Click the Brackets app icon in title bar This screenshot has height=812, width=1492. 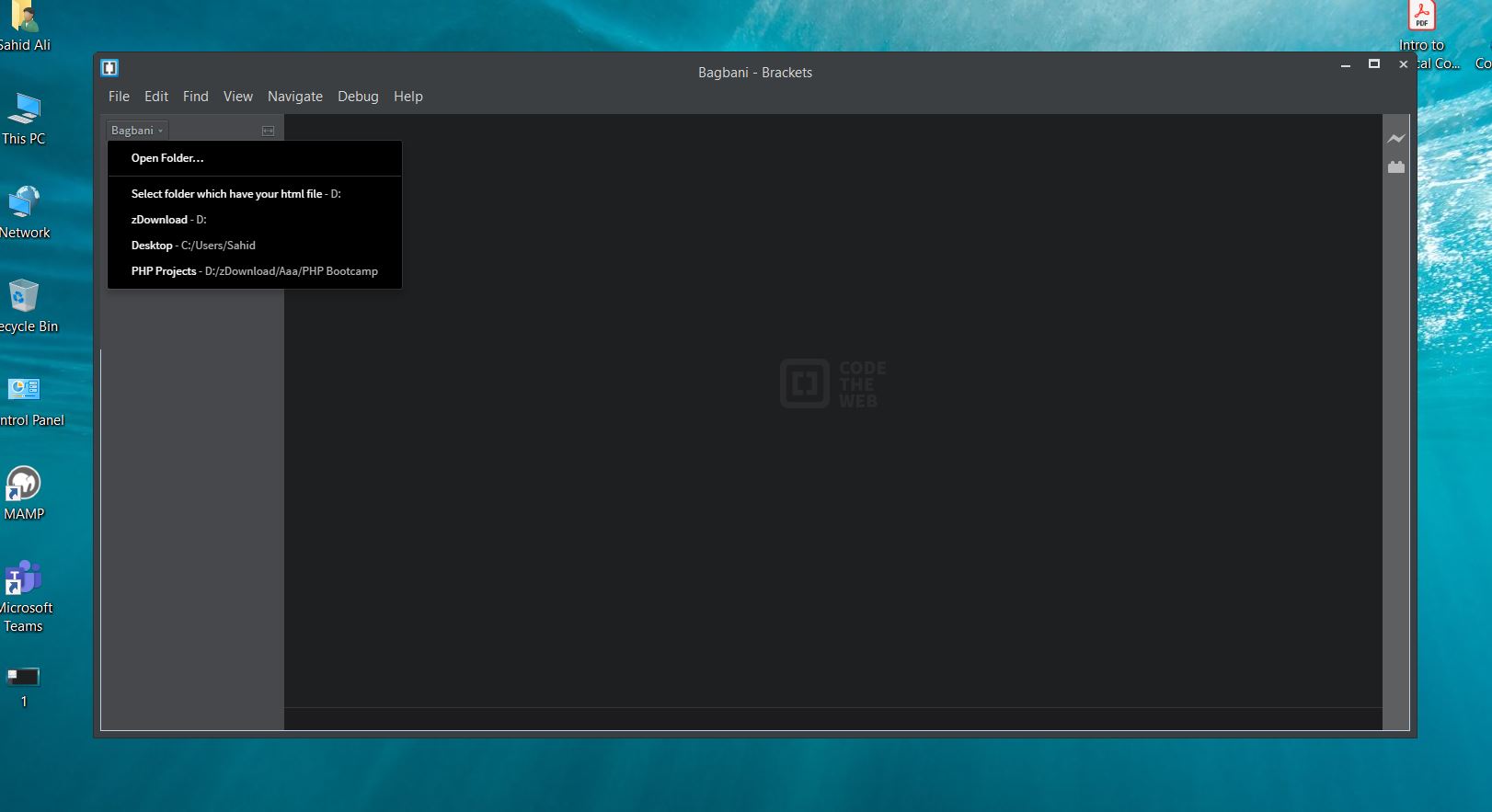[109, 68]
